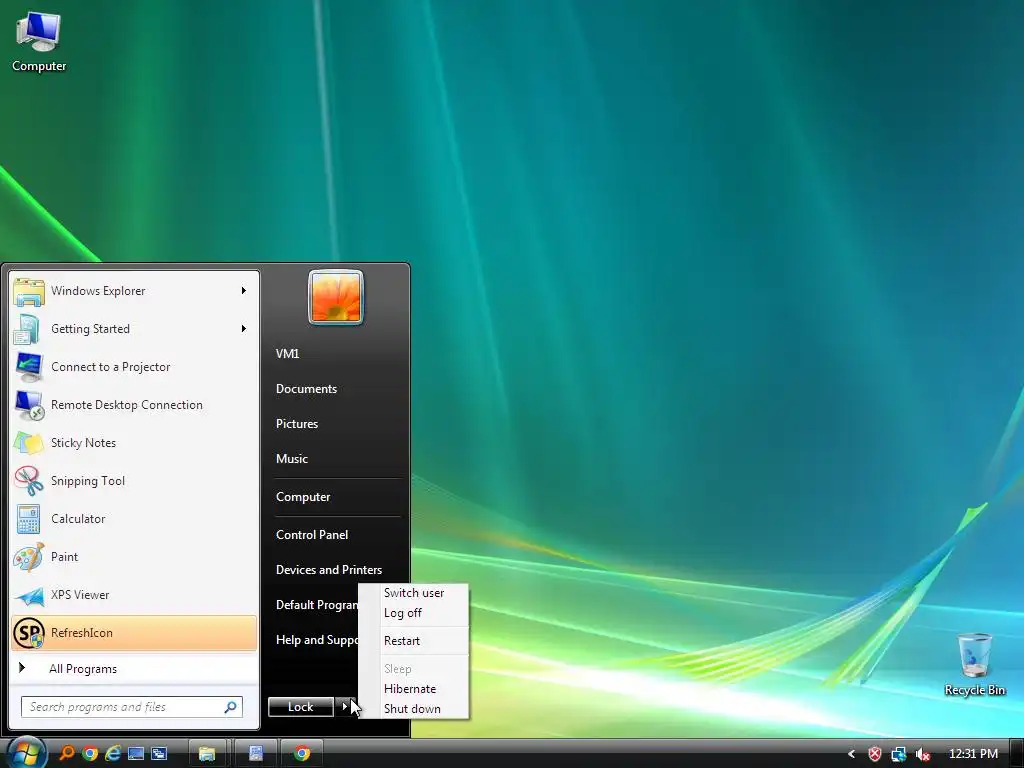This screenshot has height=768, width=1024.
Task: Open Windows Explorer from the Start menu
Action: (134, 291)
